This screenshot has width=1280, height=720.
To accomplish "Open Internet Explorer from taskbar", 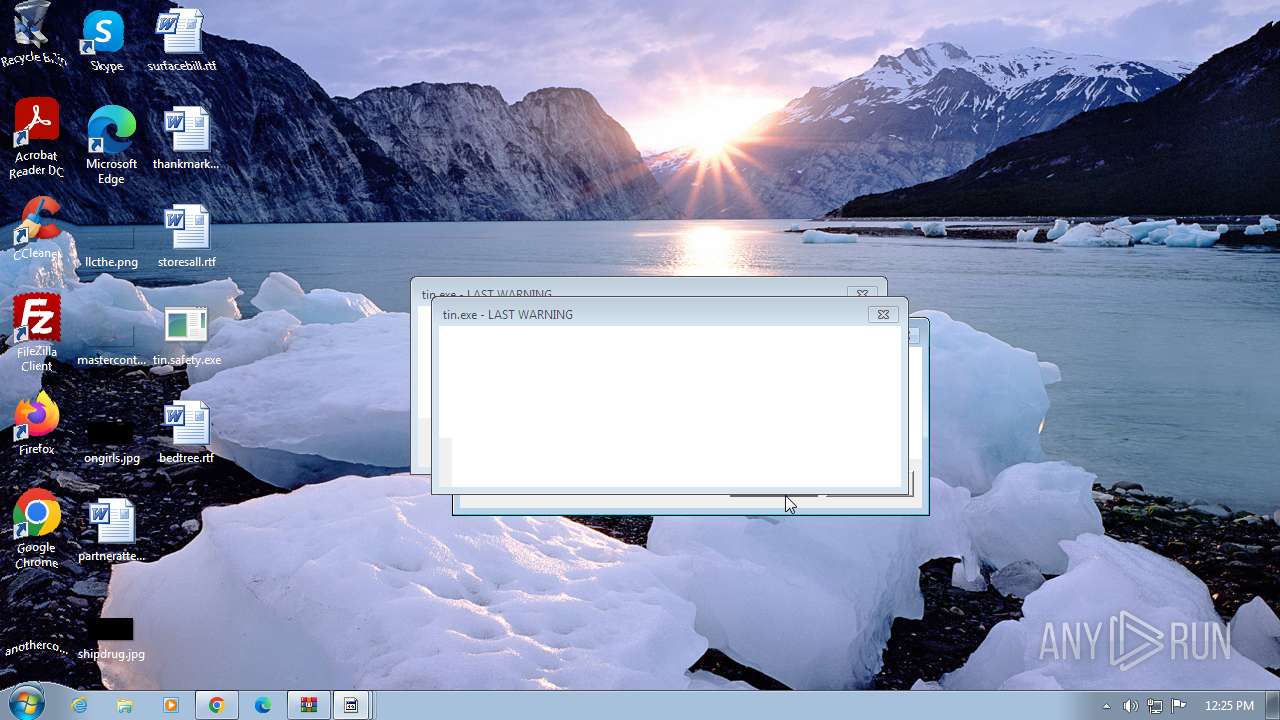I will point(79,705).
